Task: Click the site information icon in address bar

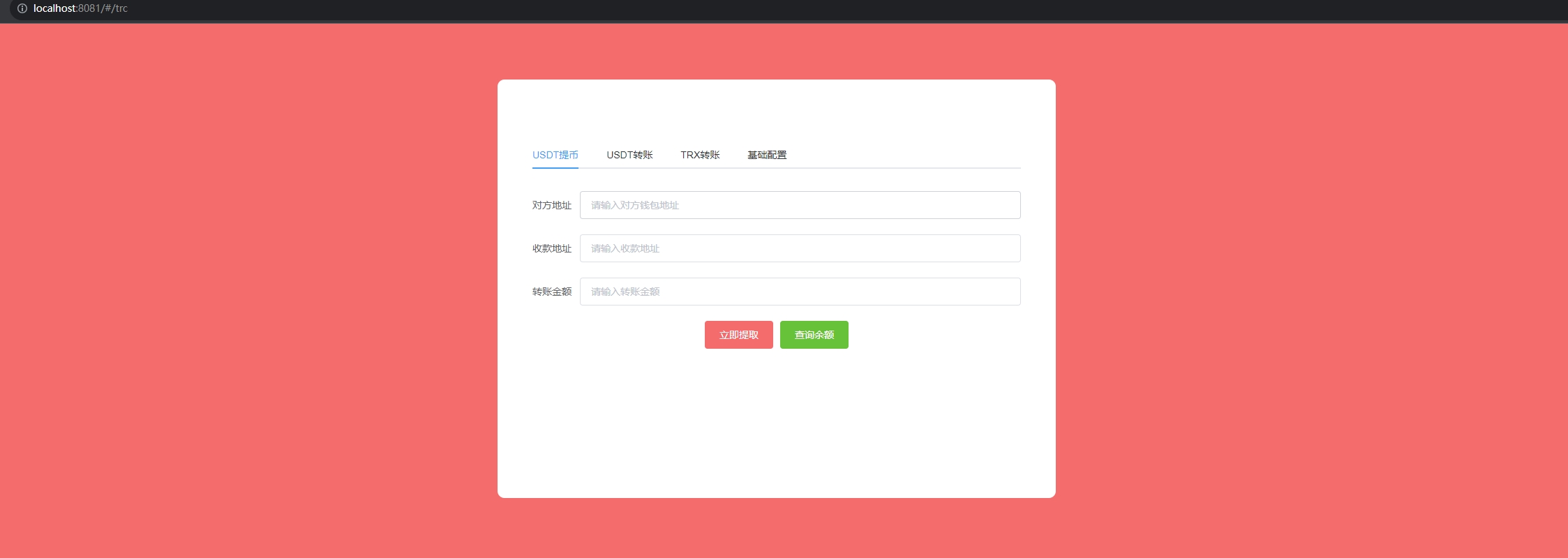Action: point(22,8)
